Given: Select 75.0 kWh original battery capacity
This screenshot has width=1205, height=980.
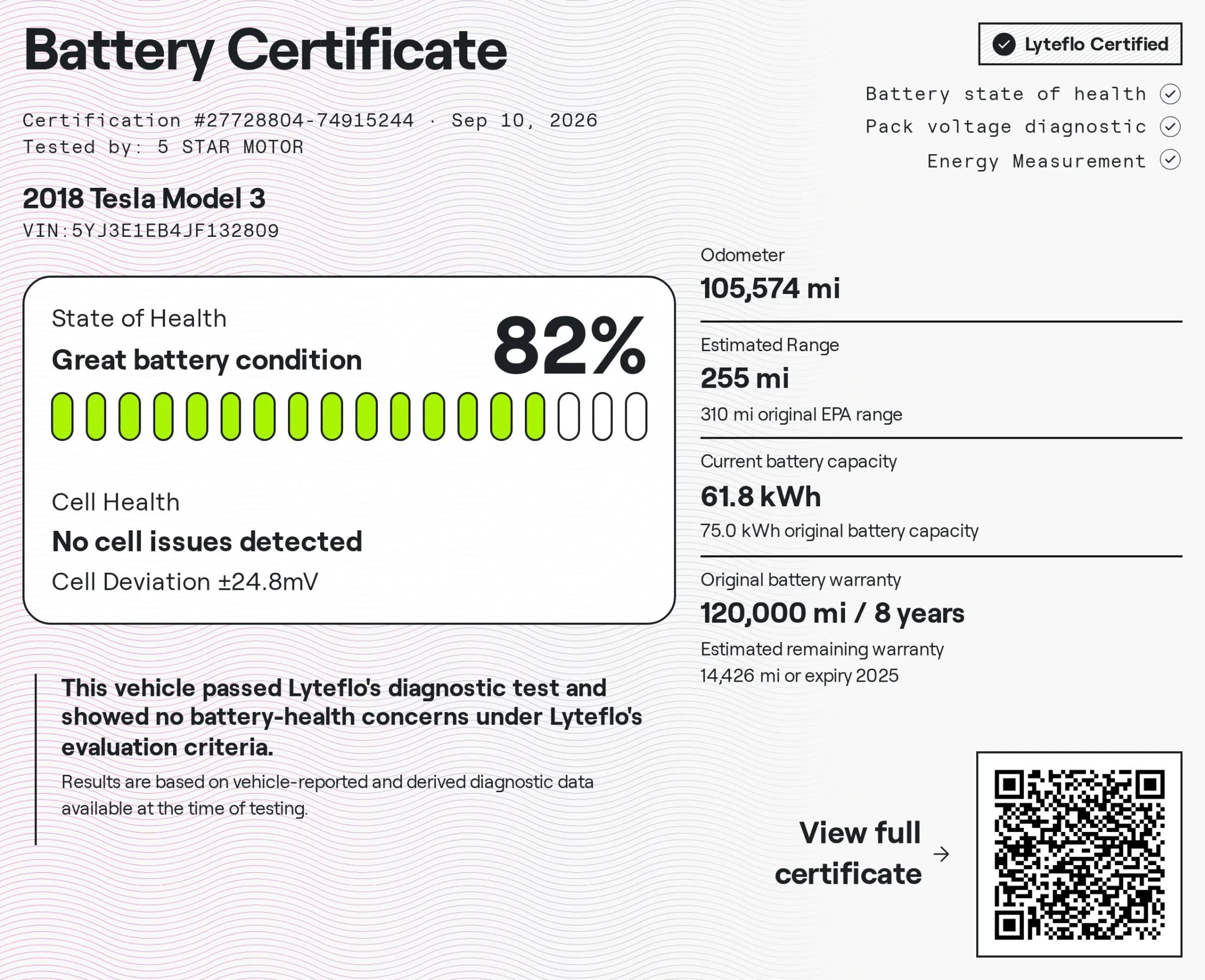Looking at the screenshot, I should [x=839, y=531].
